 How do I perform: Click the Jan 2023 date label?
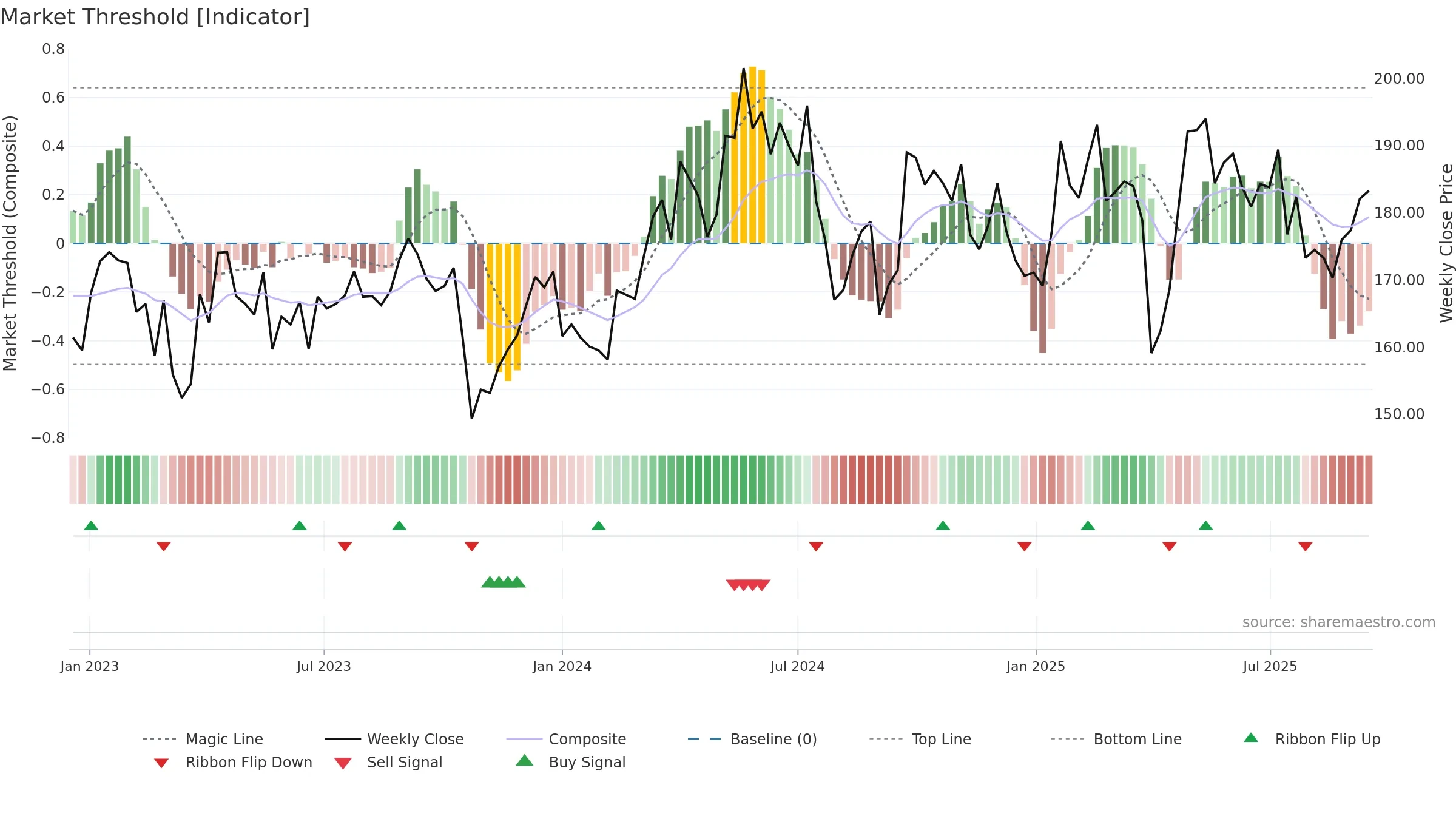pos(90,666)
